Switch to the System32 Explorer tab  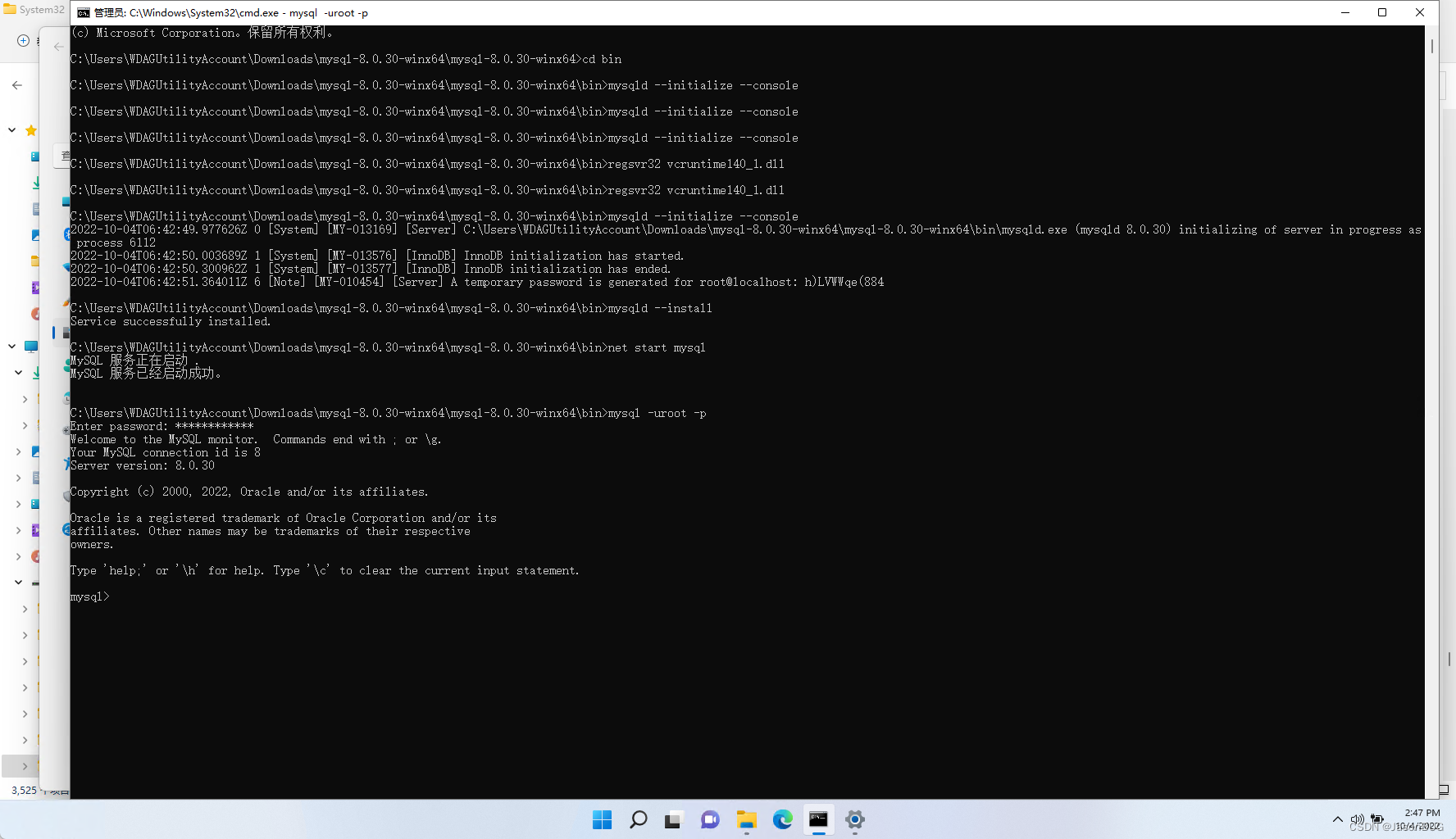point(33,9)
